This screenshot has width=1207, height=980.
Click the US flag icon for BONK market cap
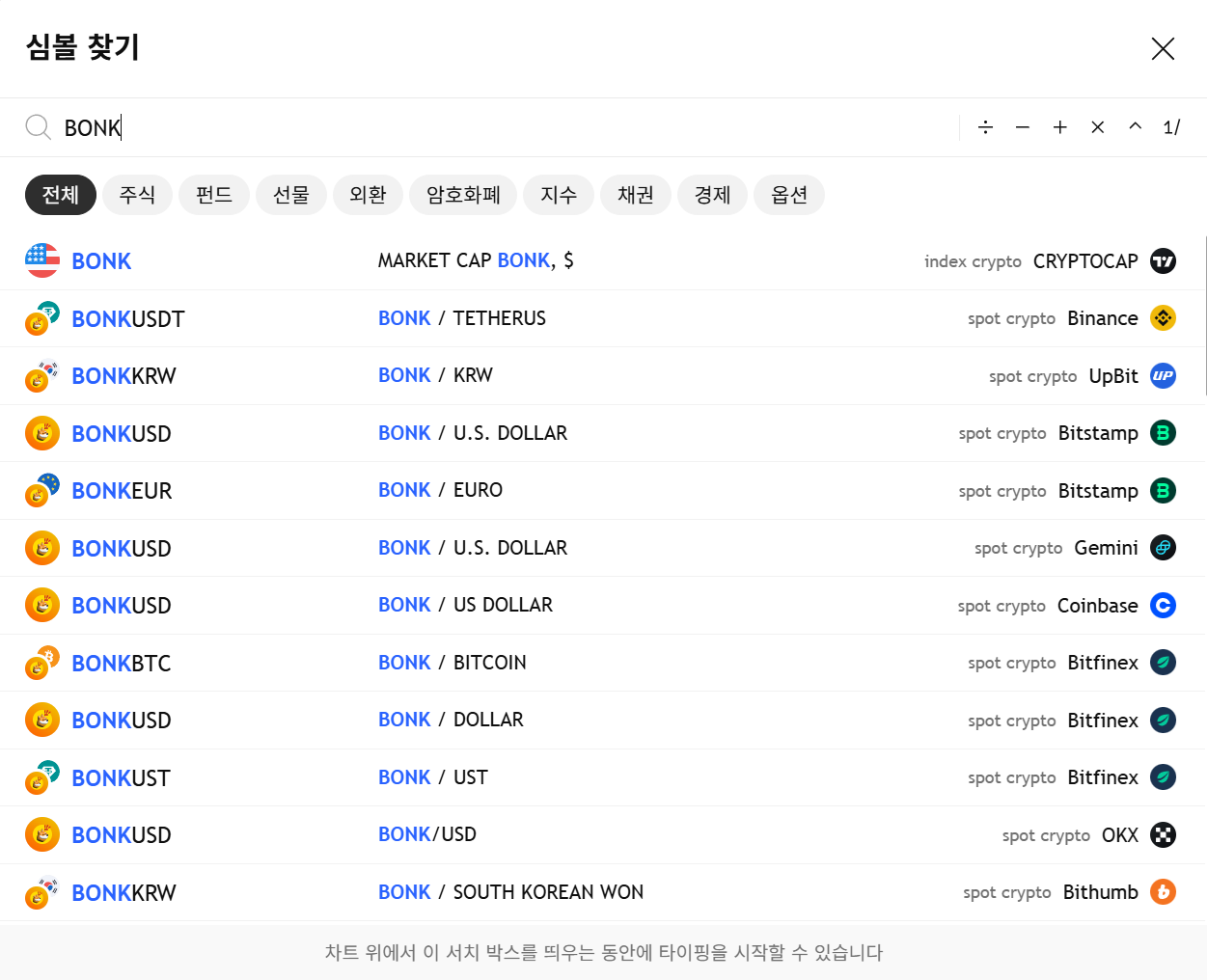[x=42, y=260]
